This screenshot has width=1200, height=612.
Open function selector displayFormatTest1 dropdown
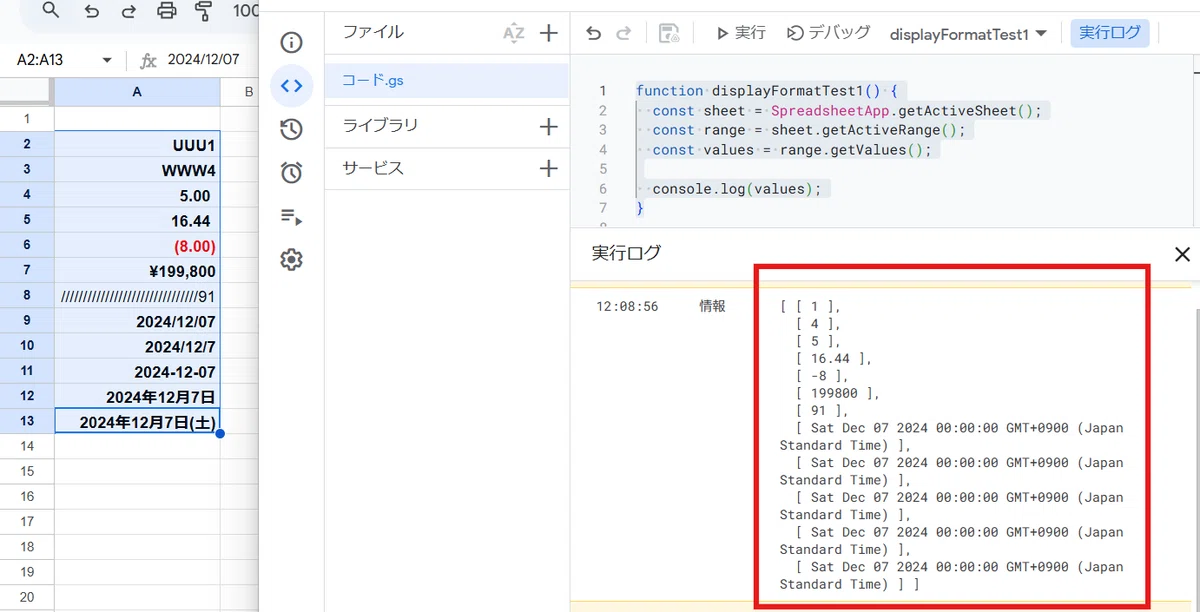coord(968,33)
